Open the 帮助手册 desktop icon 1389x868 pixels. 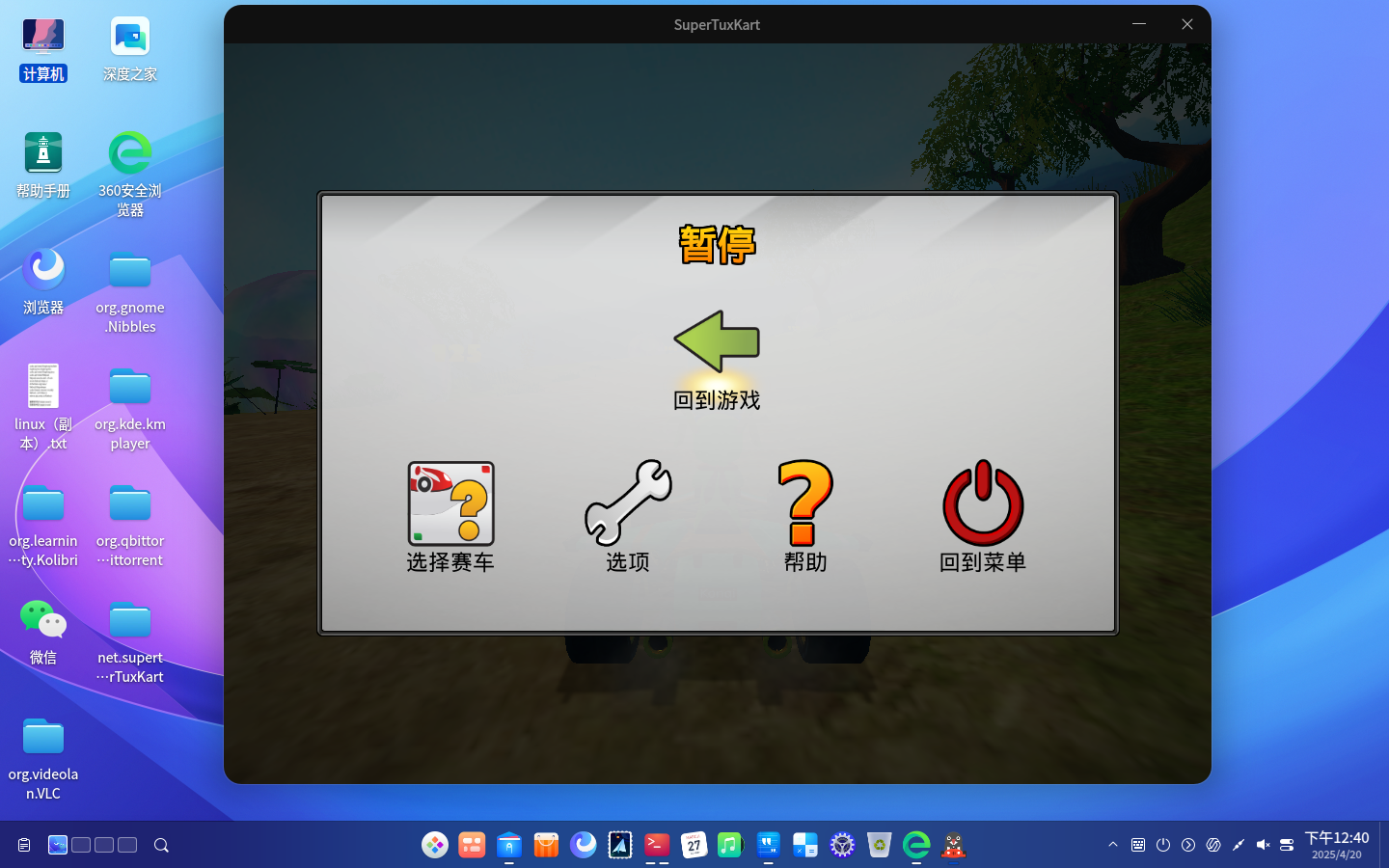pos(43,166)
